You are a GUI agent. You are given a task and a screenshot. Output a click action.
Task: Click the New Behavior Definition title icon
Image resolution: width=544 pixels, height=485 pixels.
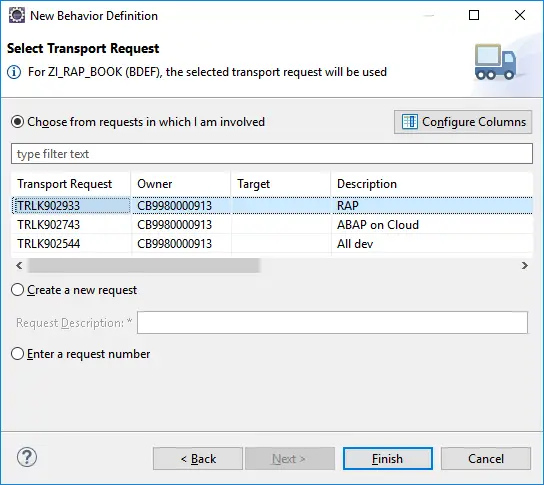coord(17,16)
